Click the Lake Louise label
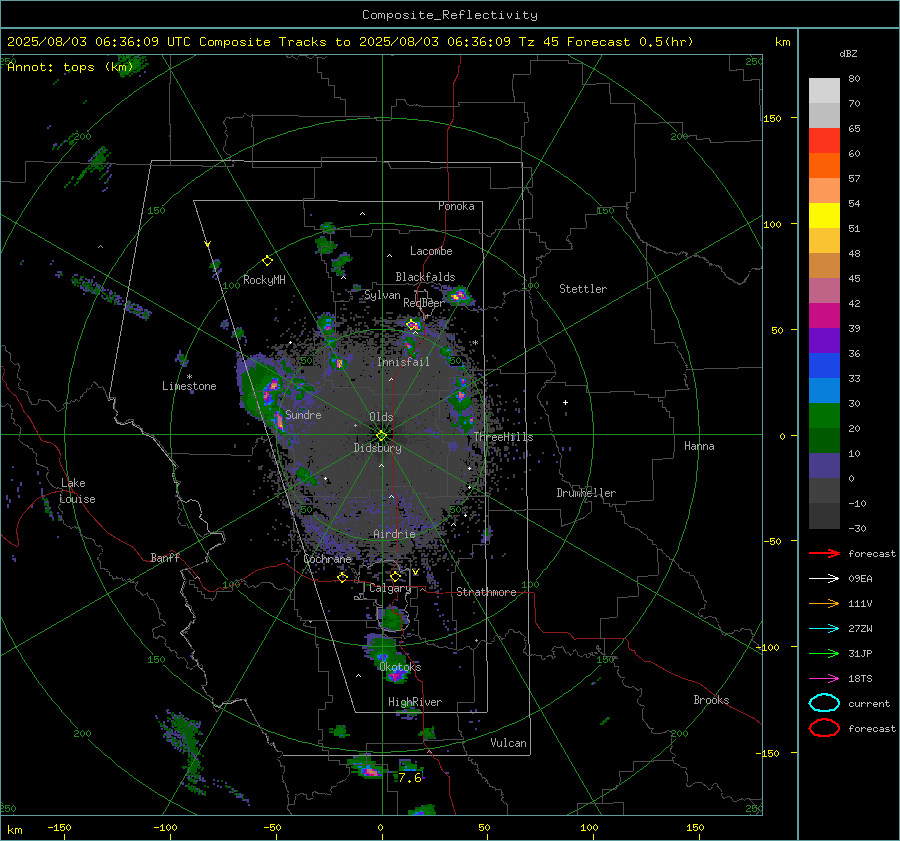The image size is (900, 841). (77, 491)
